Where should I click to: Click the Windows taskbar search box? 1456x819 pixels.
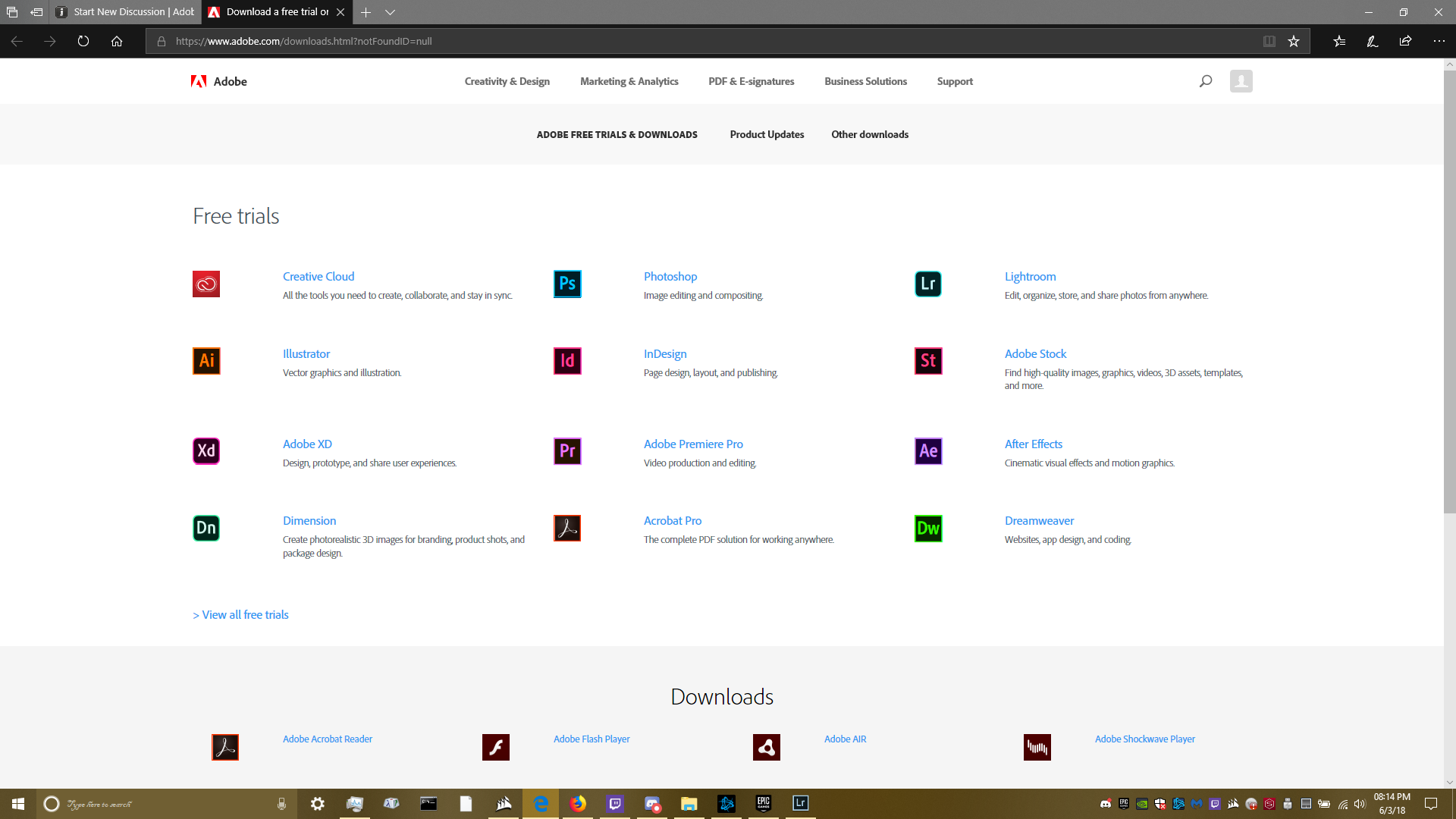point(167,804)
